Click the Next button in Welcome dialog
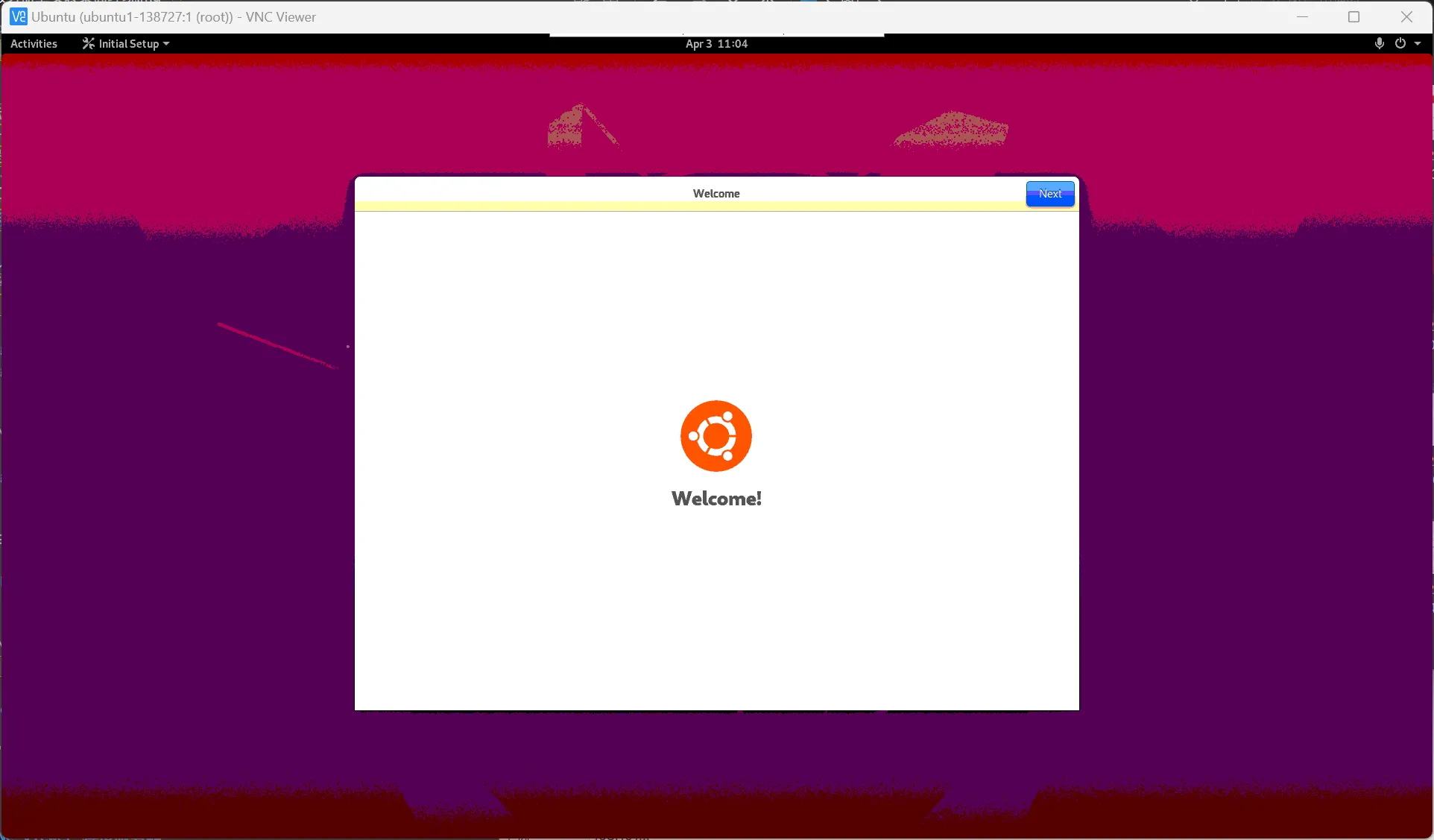The image size is (1434, 840). coord(1050,194)
